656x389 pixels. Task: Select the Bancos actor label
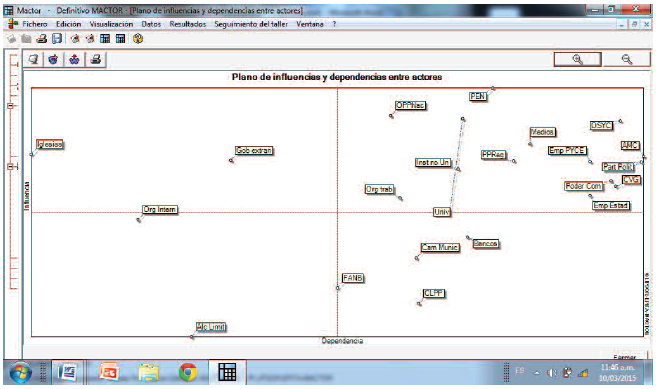pos(485,243)
